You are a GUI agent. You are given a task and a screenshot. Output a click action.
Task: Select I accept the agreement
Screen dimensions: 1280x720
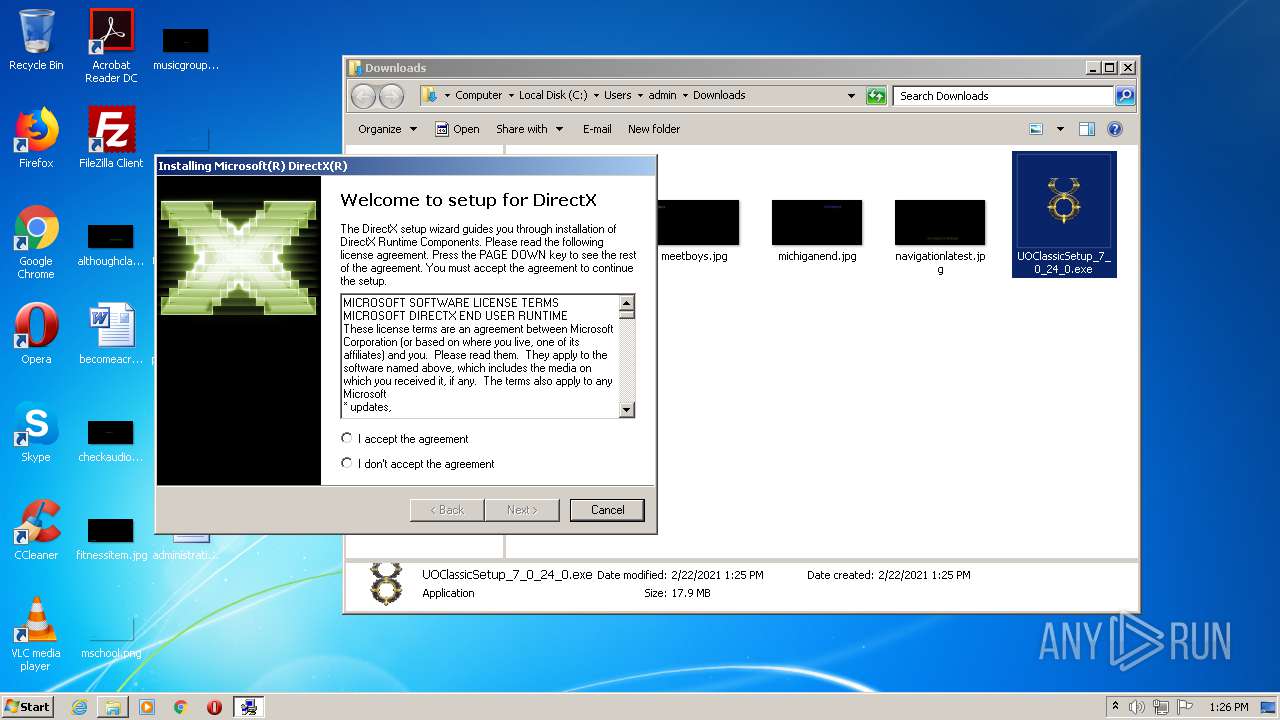[x=404, y=439]
